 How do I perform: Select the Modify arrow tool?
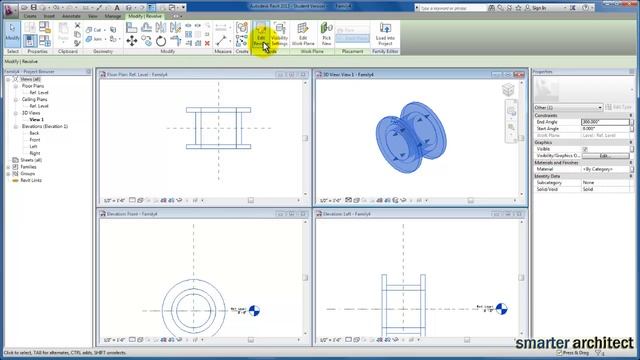(x=13, y=34)
